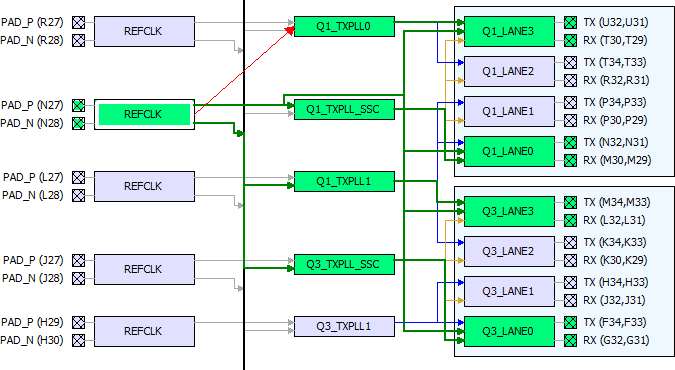Image resolution: width=675 pixels, height=370 pixels.
Task: Select the PAD_P (H29) pad icon
Action: tap(78, 322)
